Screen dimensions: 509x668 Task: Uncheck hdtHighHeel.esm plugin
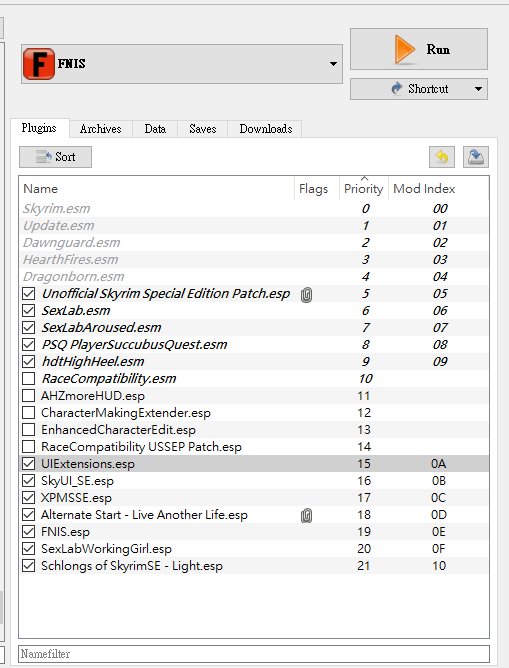pos(29,361)
